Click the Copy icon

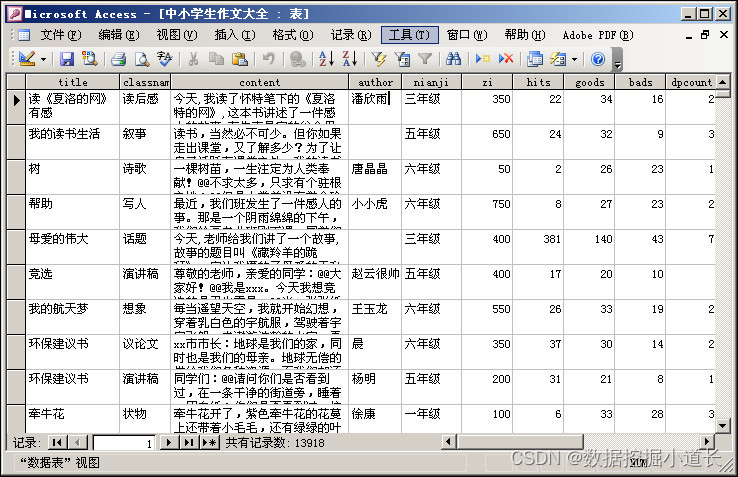click(x=217, y=59)
